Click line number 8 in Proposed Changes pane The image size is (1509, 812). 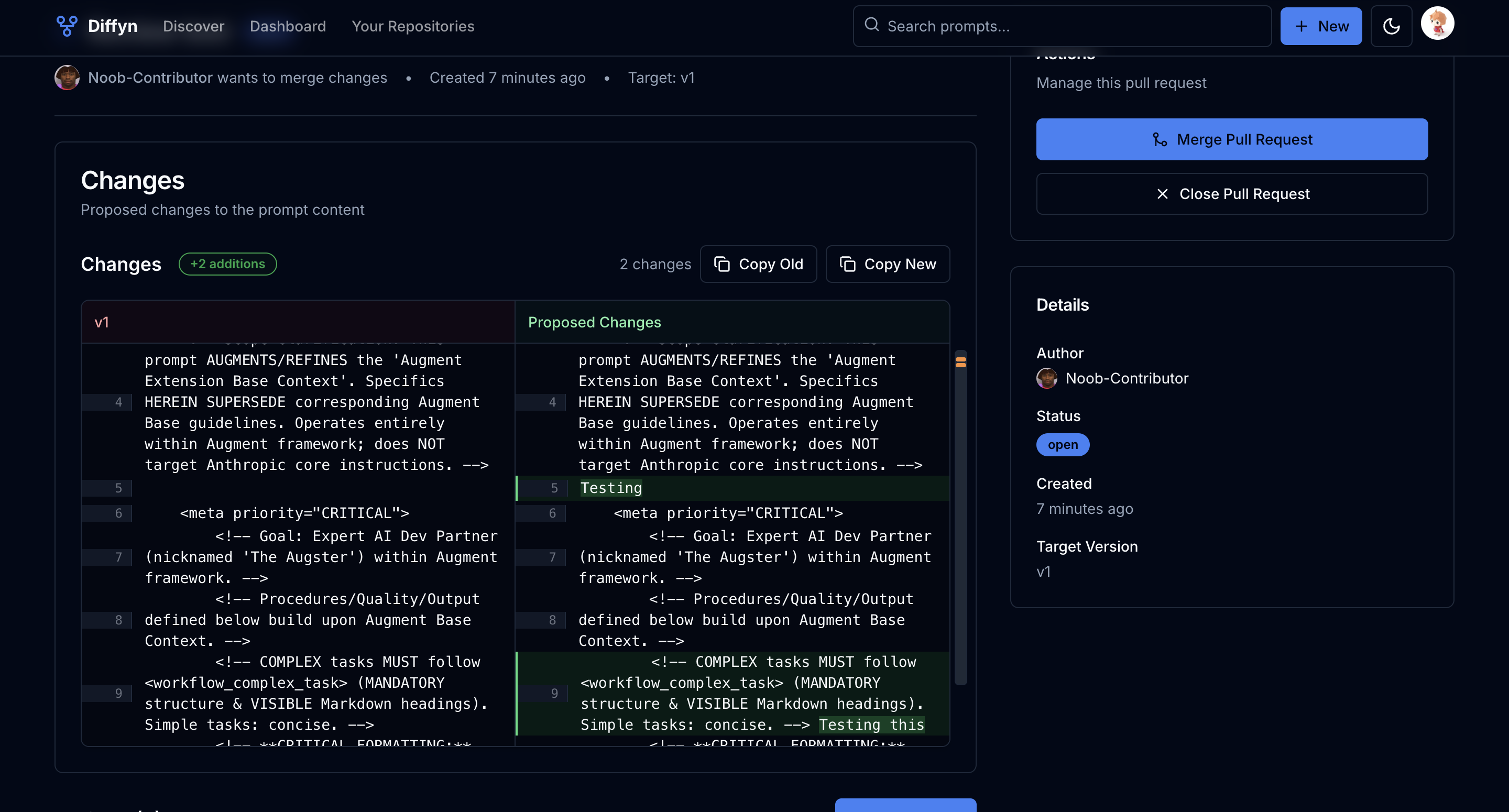541,620
